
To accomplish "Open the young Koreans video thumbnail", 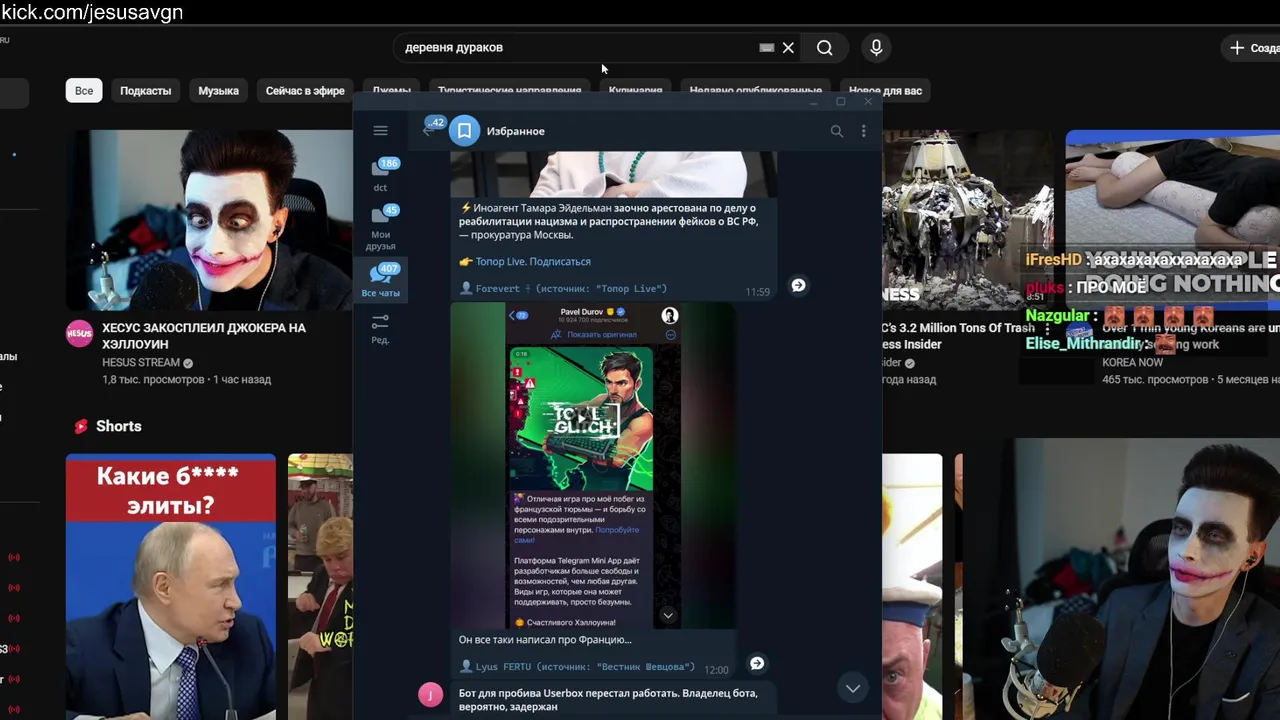I will (1173, 220).
